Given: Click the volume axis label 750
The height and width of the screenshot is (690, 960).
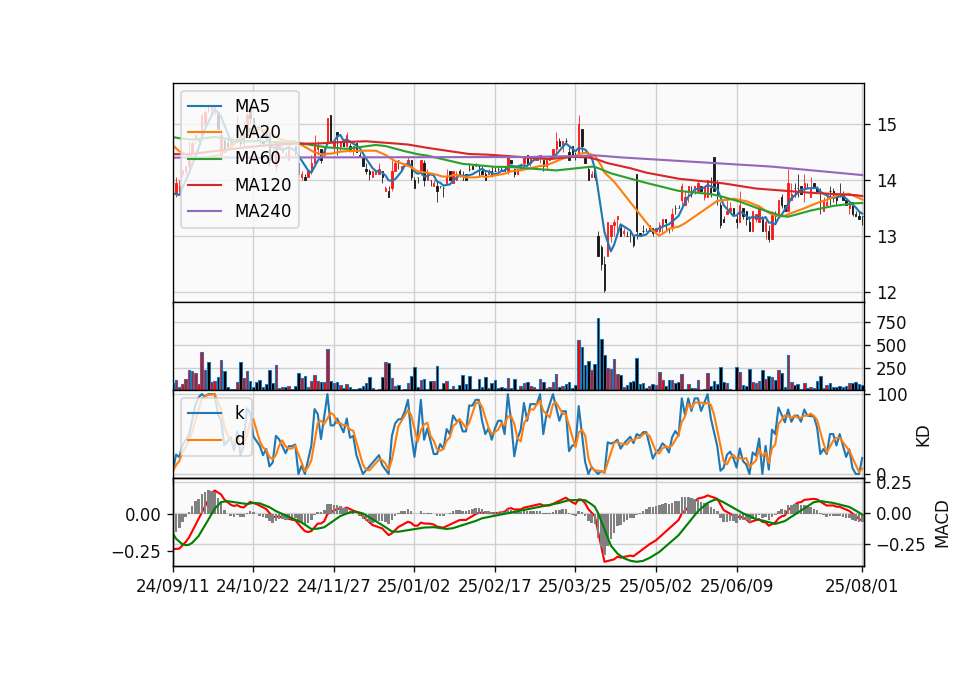Looking at the screenshot, I should click(x=891, y=323).
